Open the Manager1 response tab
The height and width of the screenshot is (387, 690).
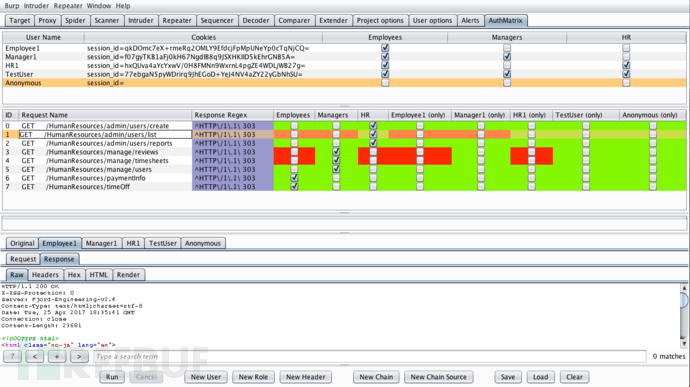pyautogui.click(x=101, y=243)
